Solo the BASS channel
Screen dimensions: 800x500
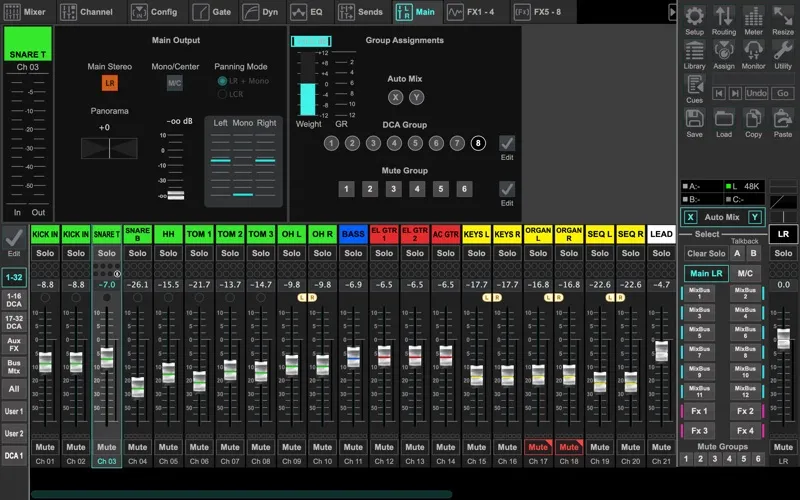(353, 253)
